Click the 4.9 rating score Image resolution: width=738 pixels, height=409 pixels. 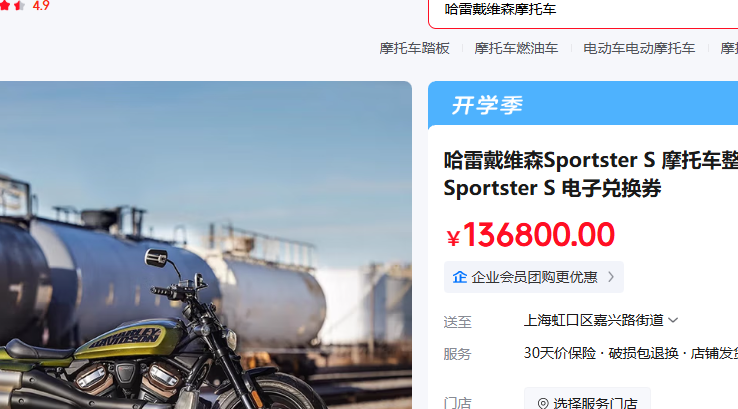[x=41, y=6]
